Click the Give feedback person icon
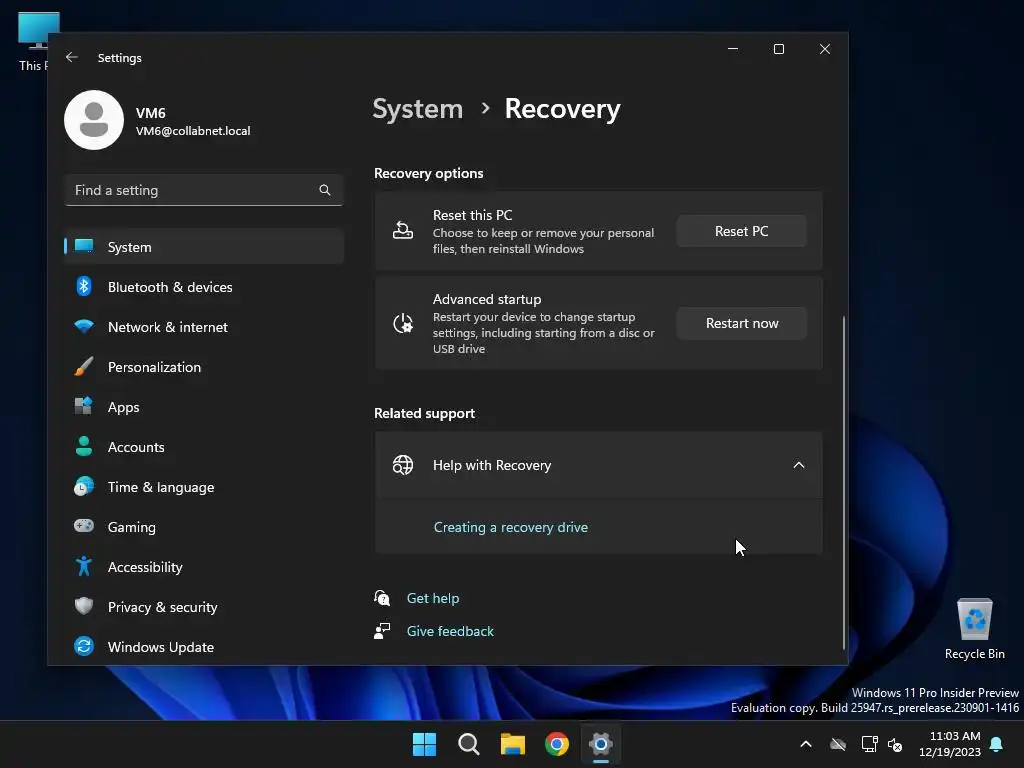The height and width of the screenshot is (768, 1024). pyautogui.click(x=382, y=631)
